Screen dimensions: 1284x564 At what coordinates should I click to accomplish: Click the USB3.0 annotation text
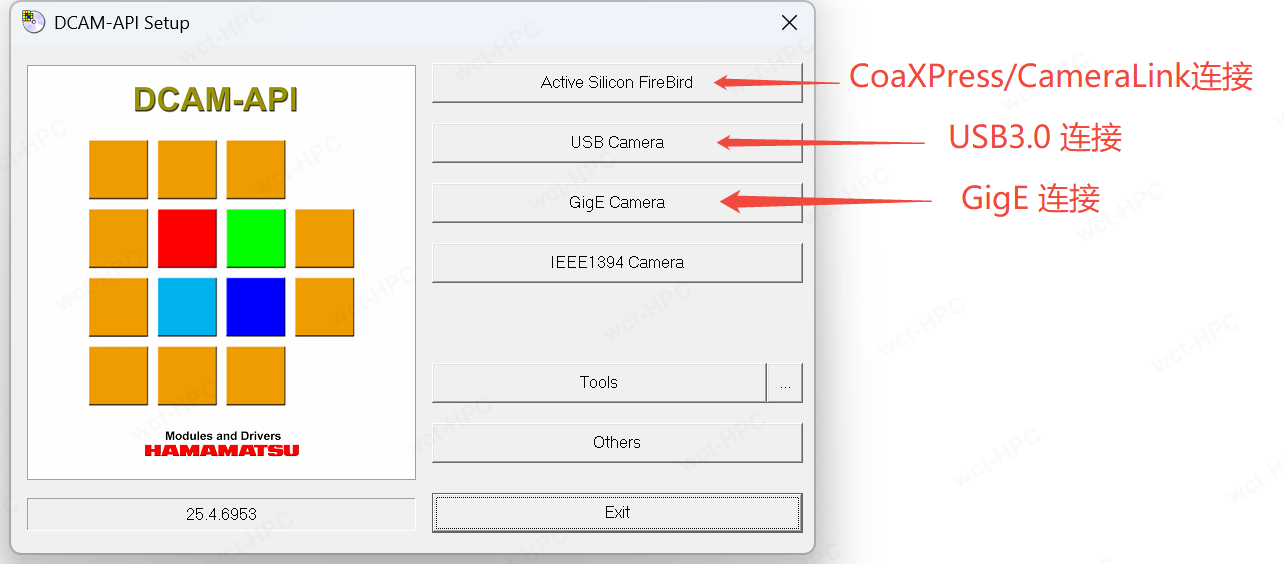1034,137
